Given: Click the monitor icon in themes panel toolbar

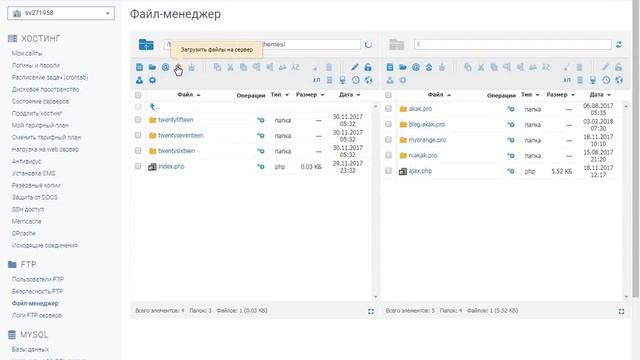Looking at the screenshot, I should [x=342, y=80].
